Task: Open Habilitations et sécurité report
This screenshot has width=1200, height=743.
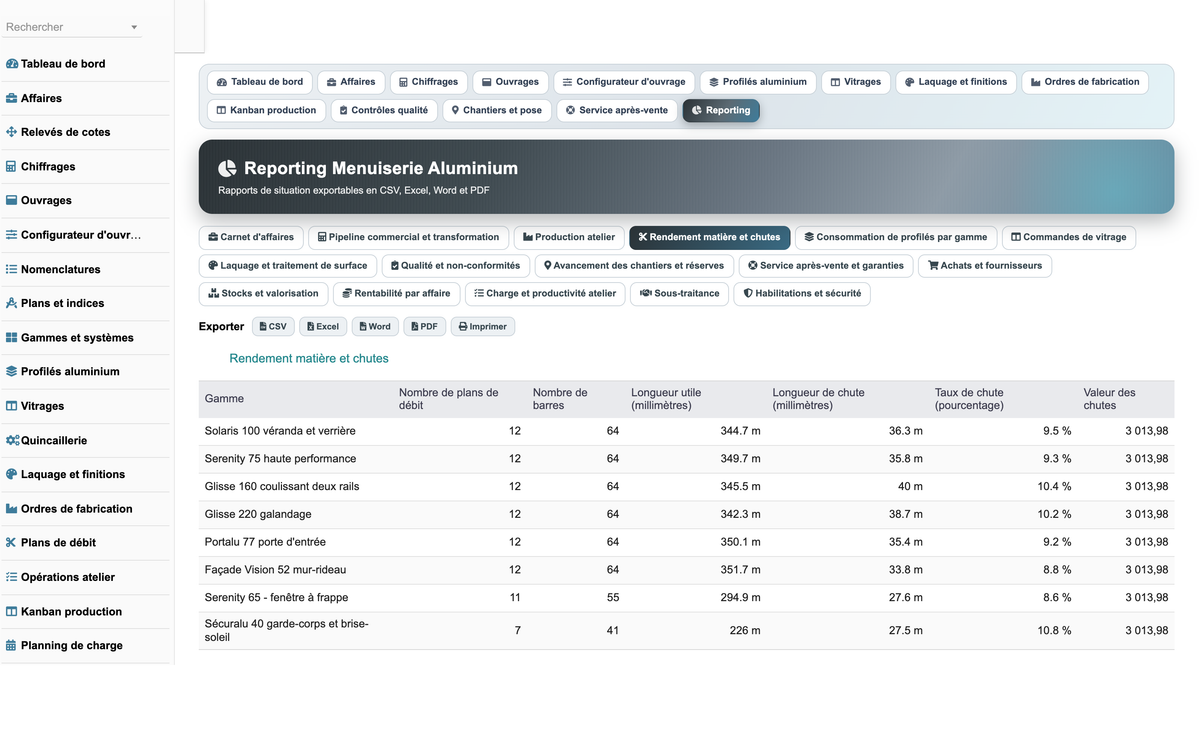Action: coord(802,293)
